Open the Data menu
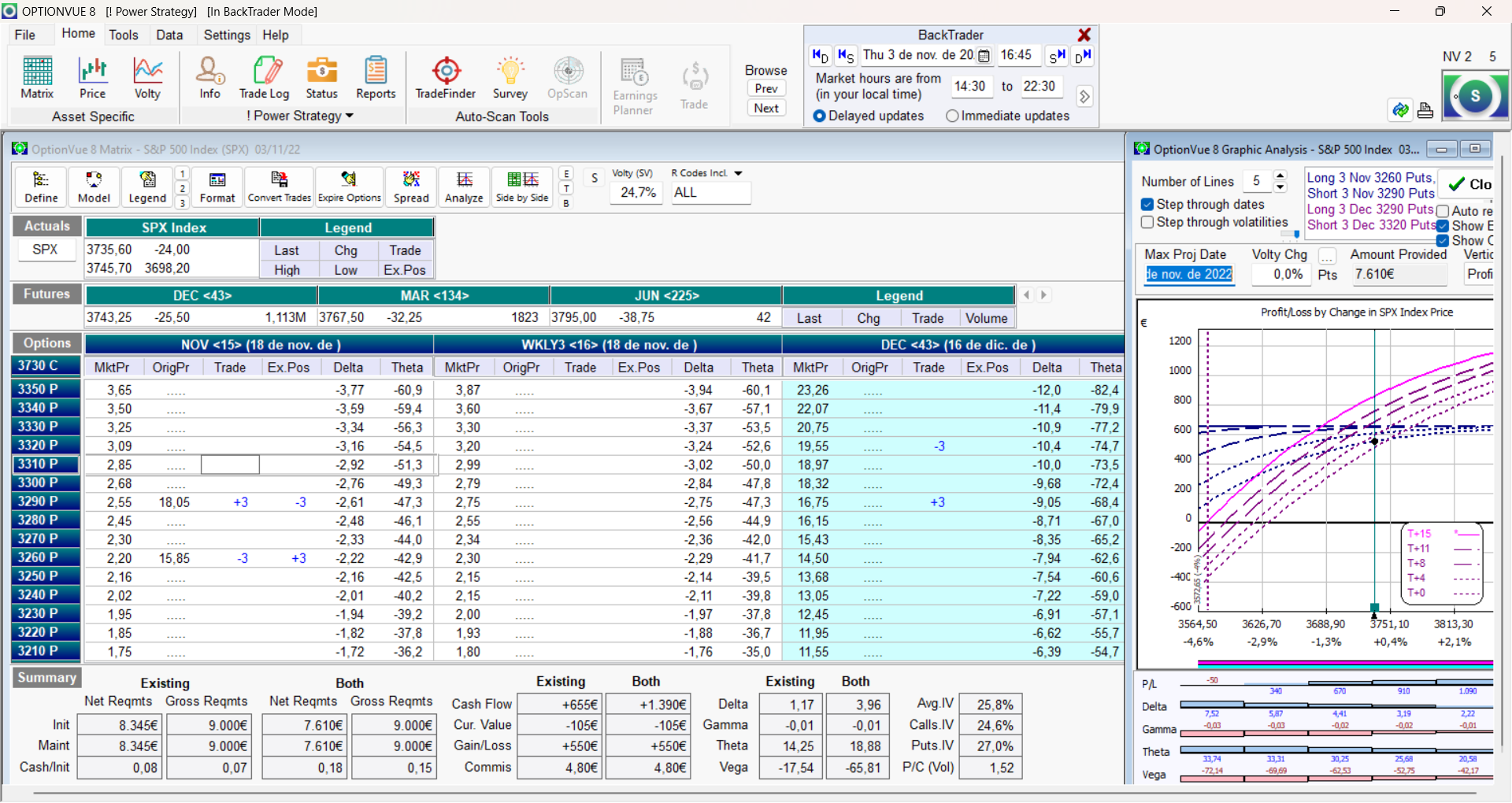The width and height of the screenshot is (1512, 803). [x=170, y=35]
